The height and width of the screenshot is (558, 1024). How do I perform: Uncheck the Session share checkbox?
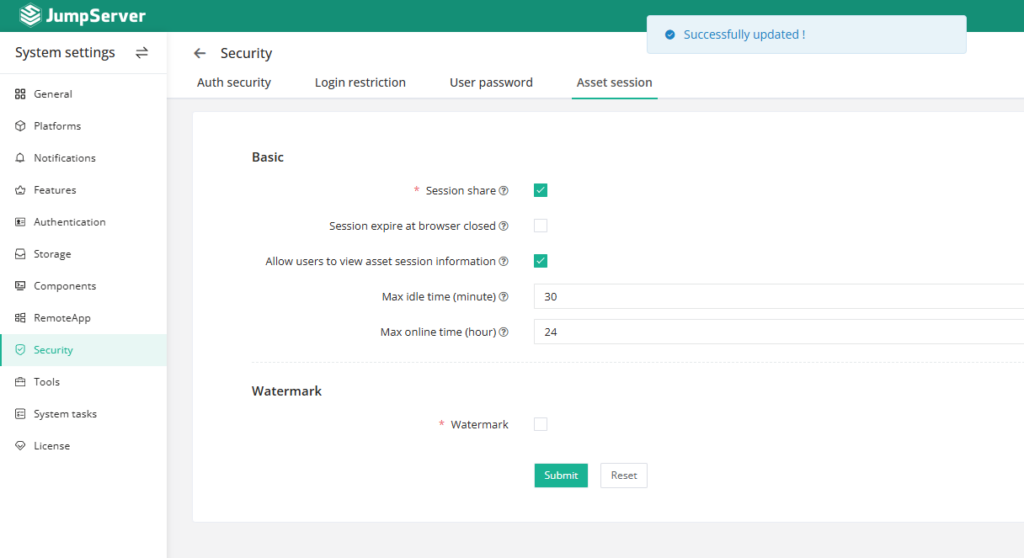[x=541, y=191]
